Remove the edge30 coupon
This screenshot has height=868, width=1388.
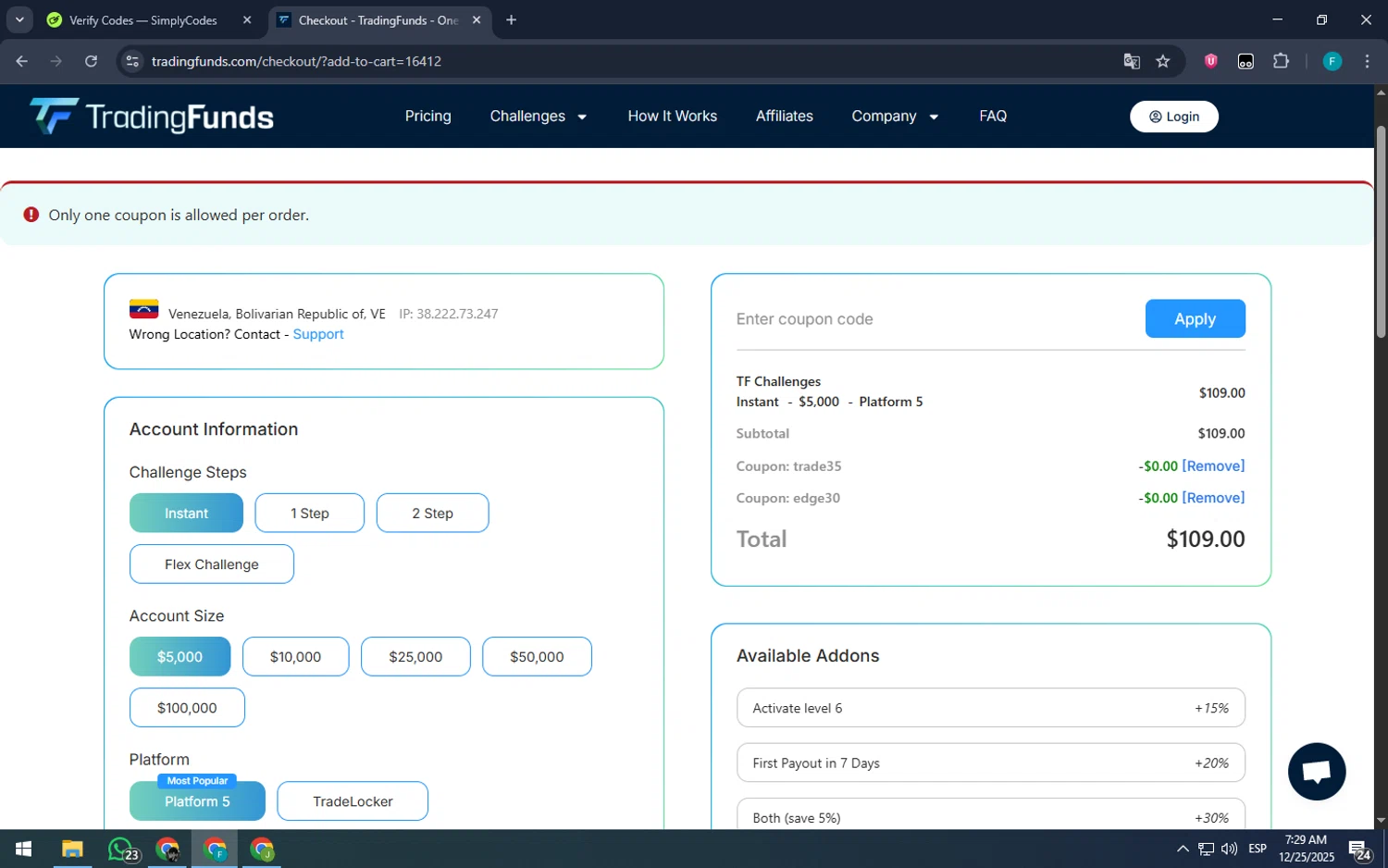click(1213, 498)
